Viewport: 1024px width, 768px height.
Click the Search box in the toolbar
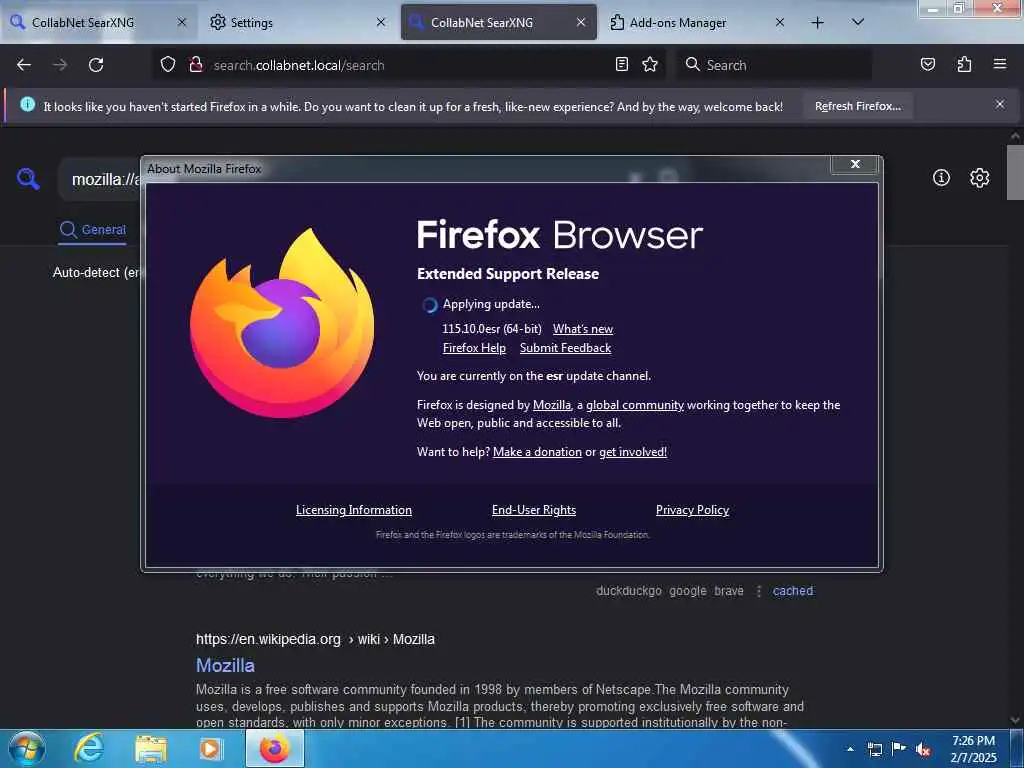click(x=774, y=65)
